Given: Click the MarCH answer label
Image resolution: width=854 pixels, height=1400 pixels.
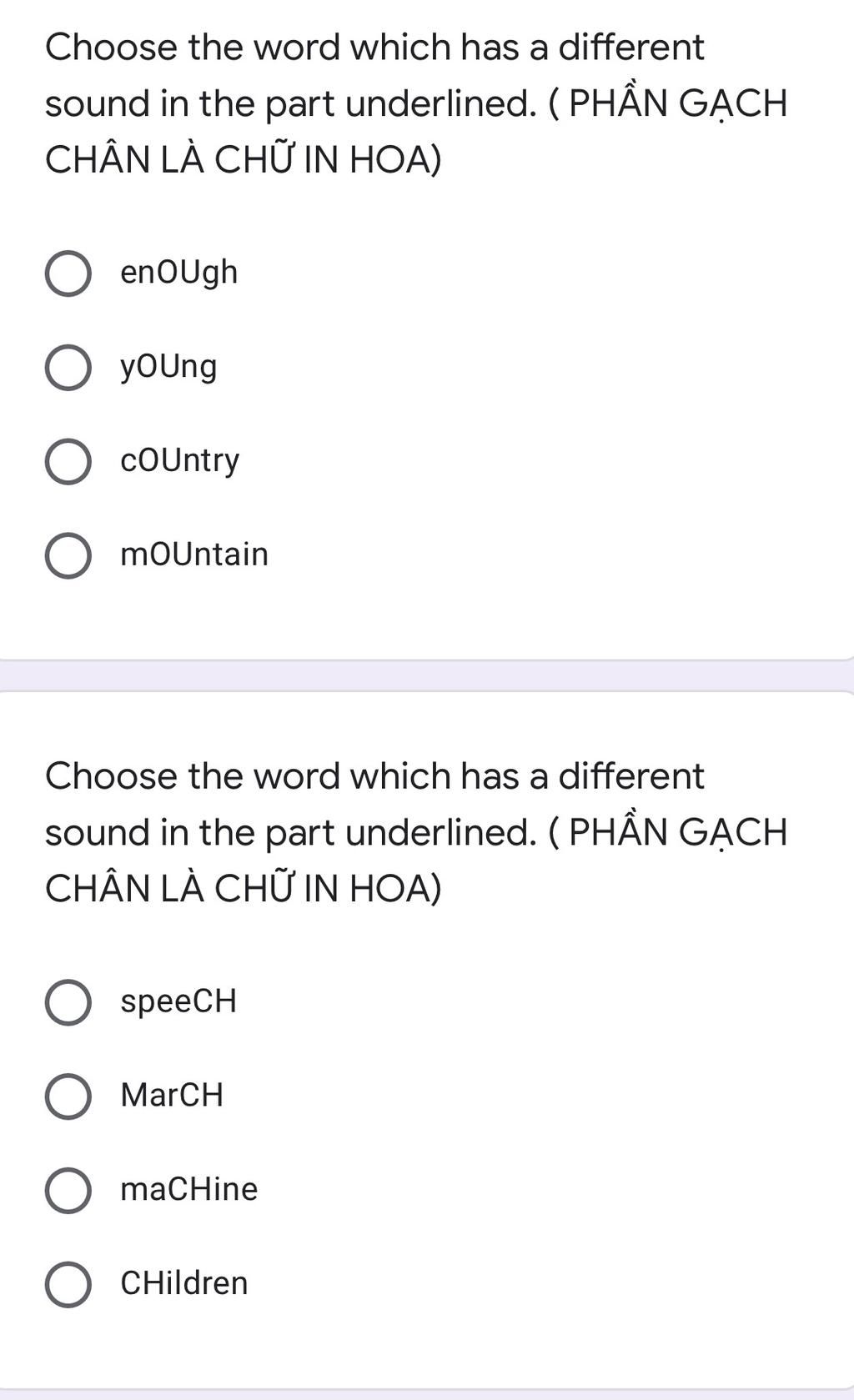Looking at the screenshot, I should 172,1095.
